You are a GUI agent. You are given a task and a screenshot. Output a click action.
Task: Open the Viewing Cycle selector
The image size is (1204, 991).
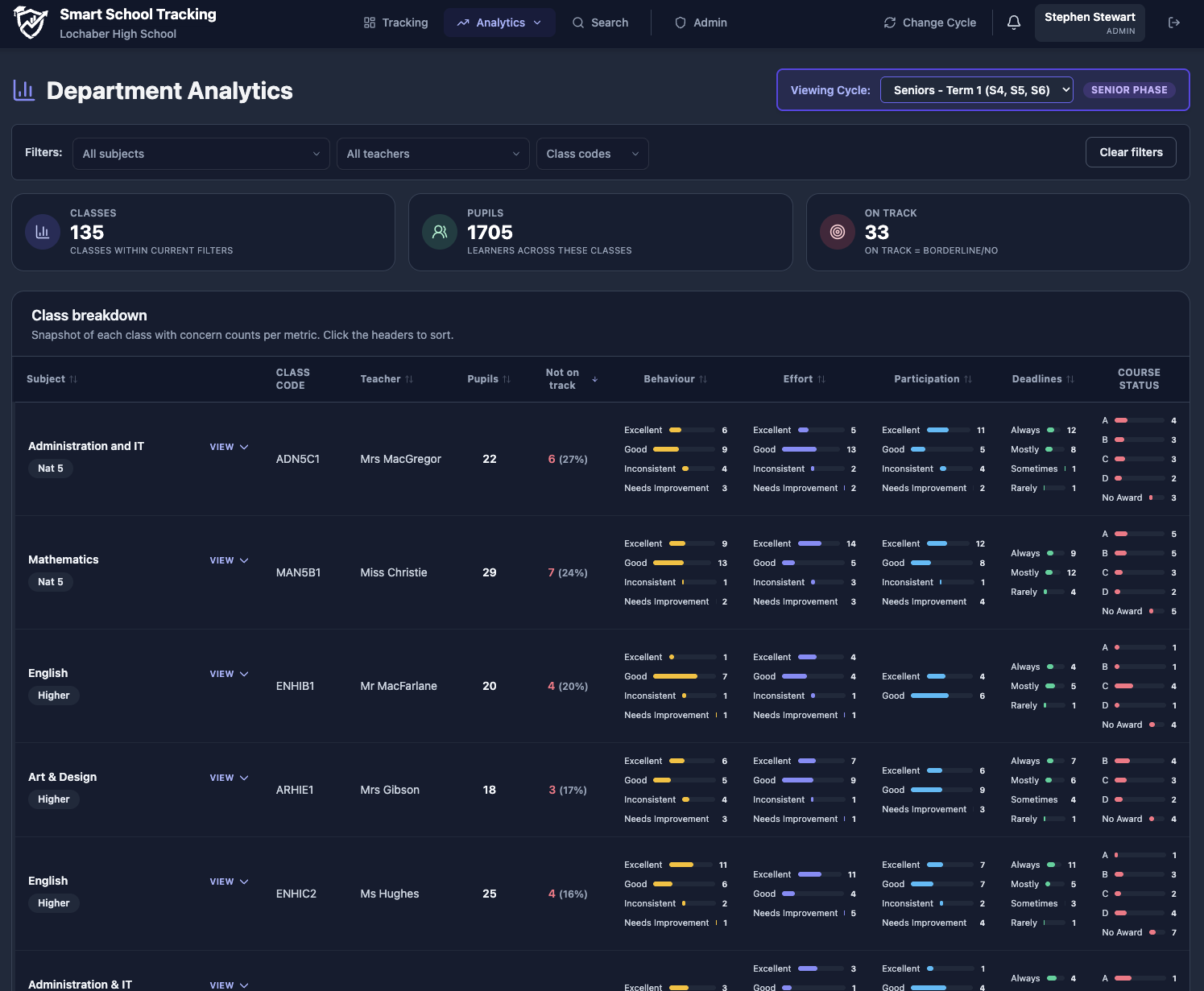click(976, 89)
